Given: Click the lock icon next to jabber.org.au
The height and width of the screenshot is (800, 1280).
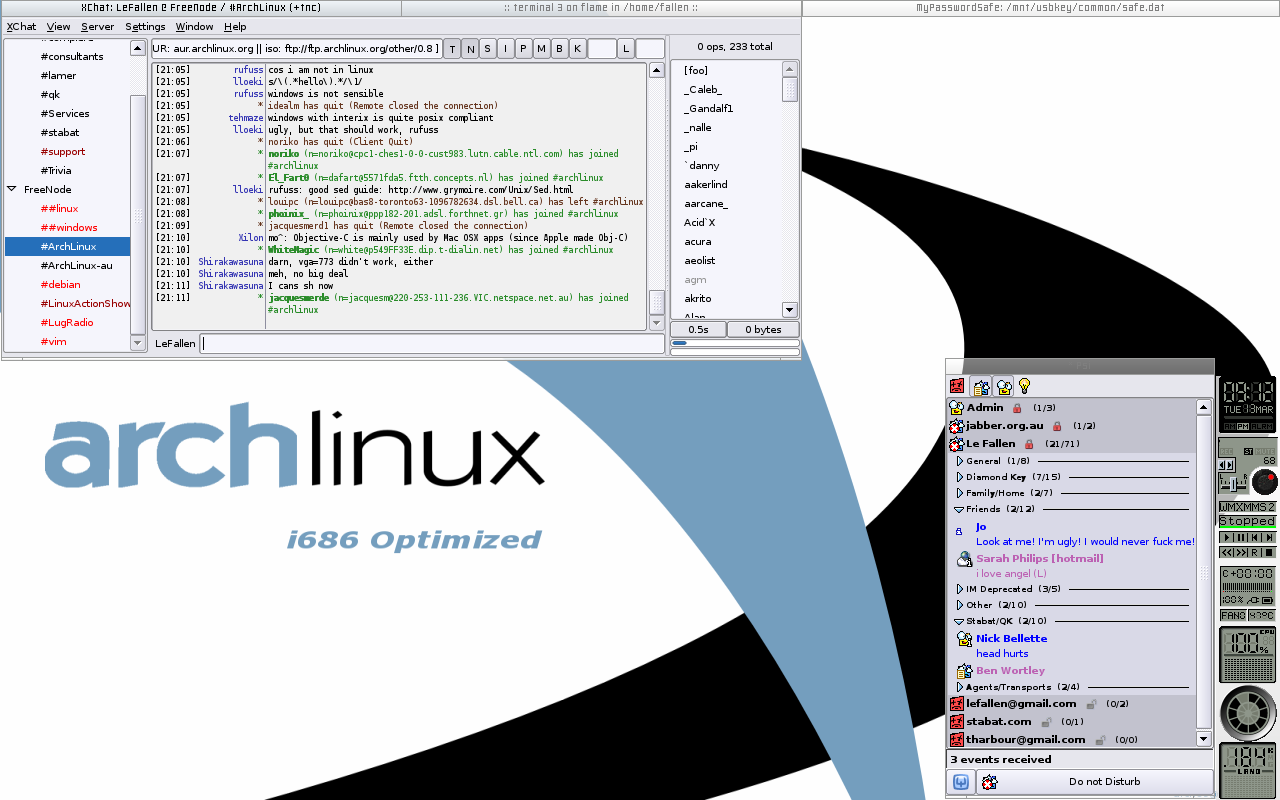Looking at the screenshot, I should tap(1057, 426).
